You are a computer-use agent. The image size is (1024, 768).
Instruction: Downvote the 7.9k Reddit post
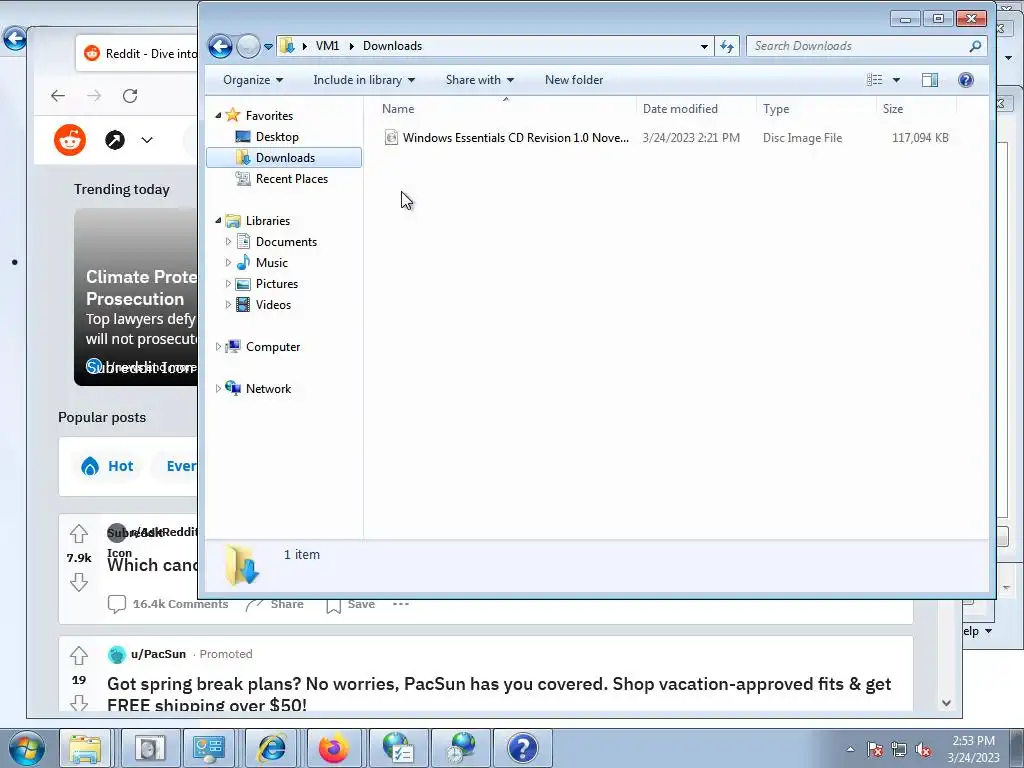pyautogui.click(x=79, y=582)
